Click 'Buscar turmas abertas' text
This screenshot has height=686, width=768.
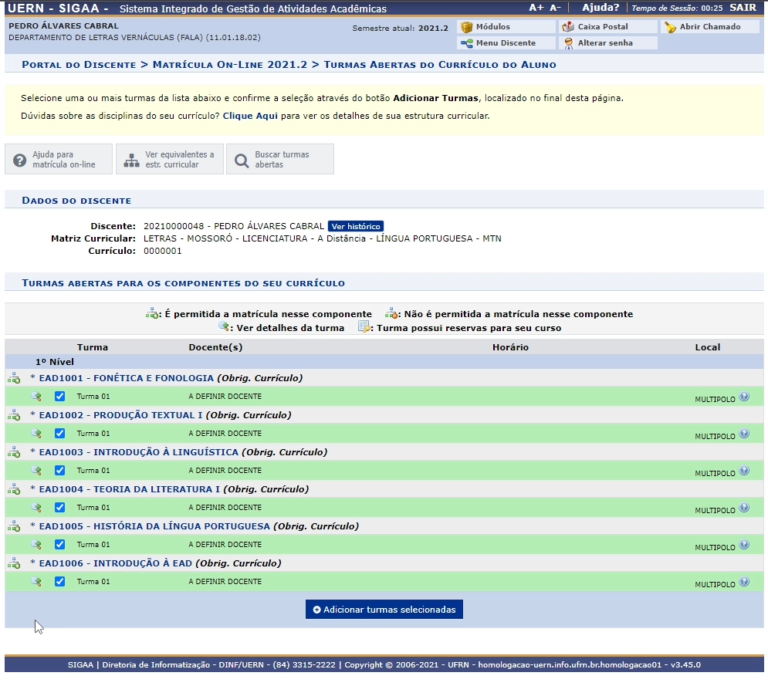click(282, 160)
